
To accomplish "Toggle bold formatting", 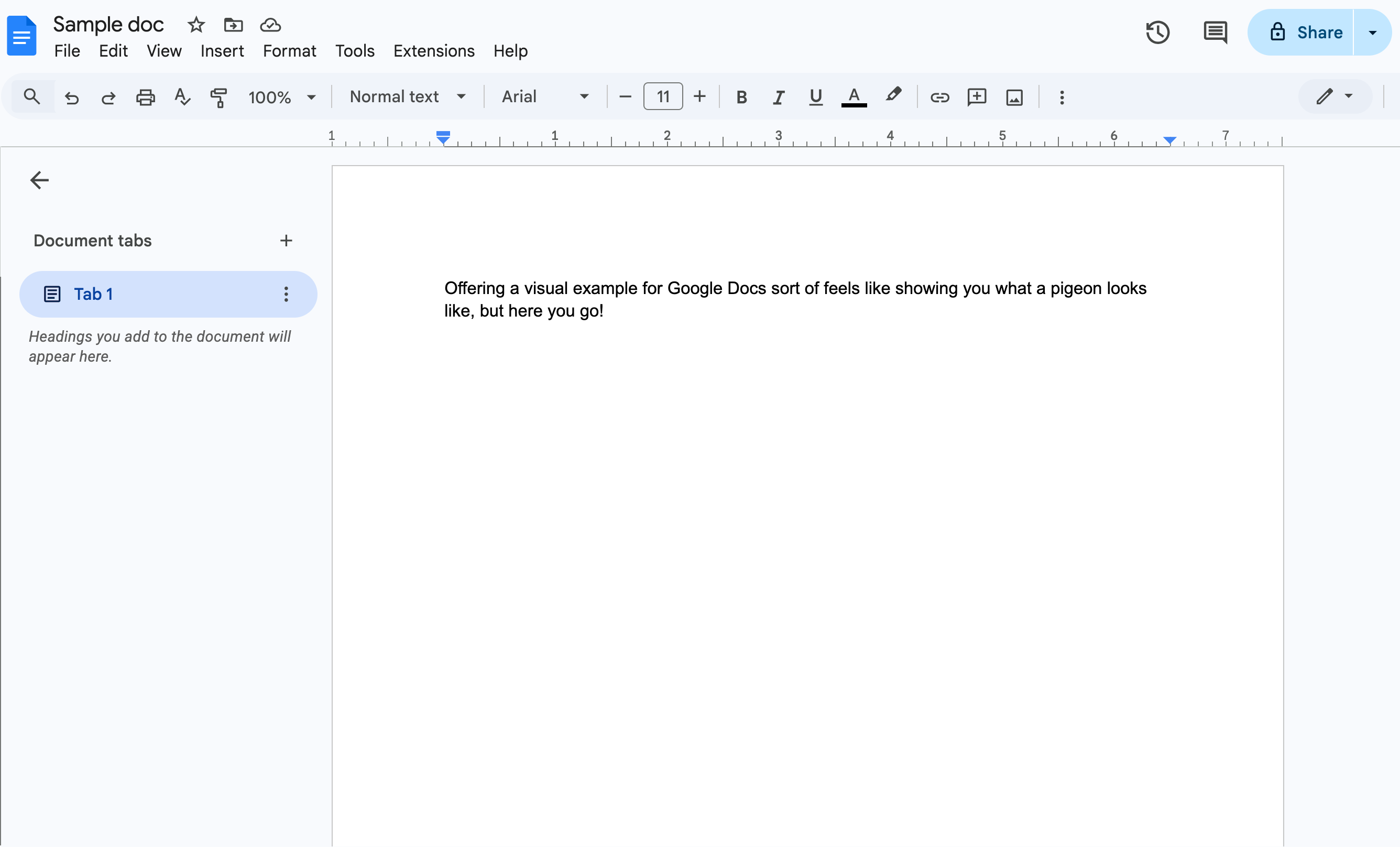I will click(741, 97).
